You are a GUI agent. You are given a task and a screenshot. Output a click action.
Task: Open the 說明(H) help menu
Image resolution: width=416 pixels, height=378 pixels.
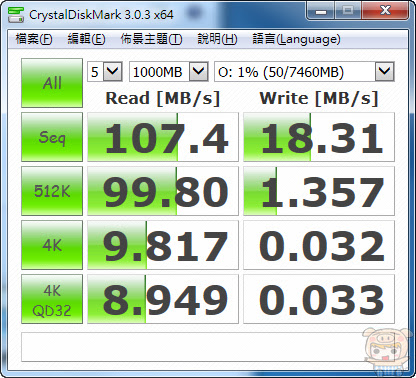pyautogui.click(x=217, y=39)
